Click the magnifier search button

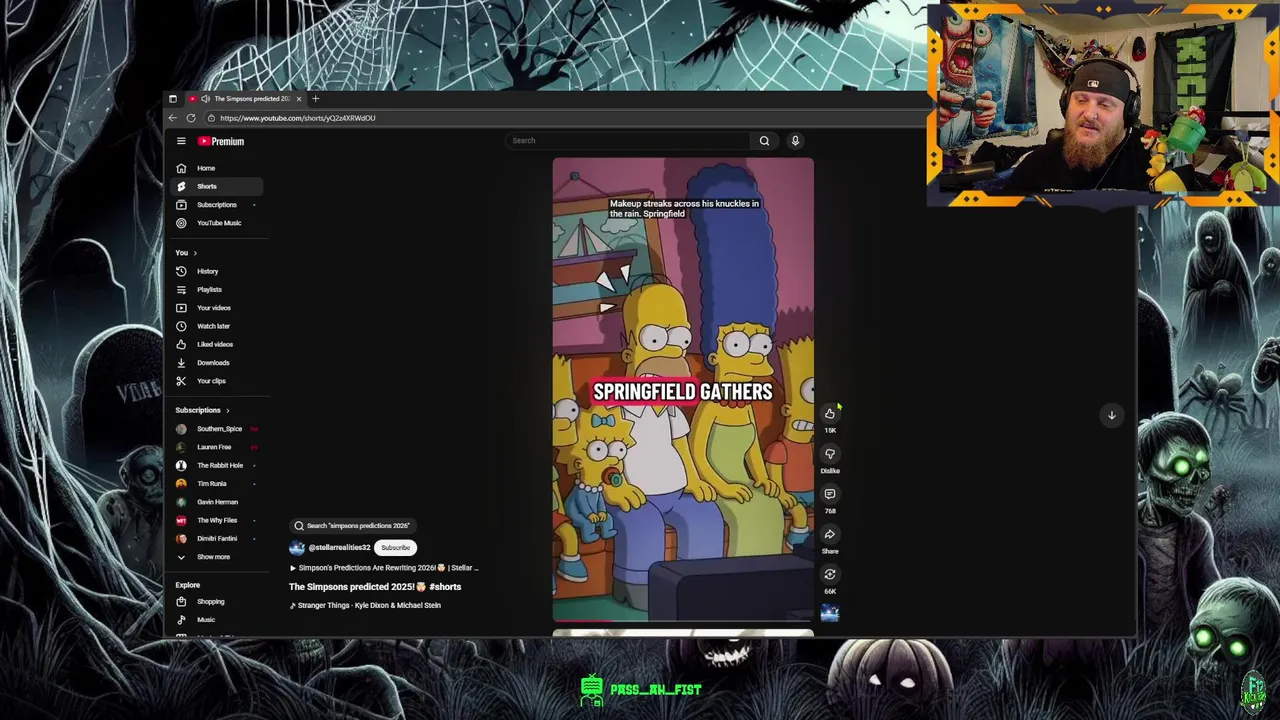pos(764,141)
